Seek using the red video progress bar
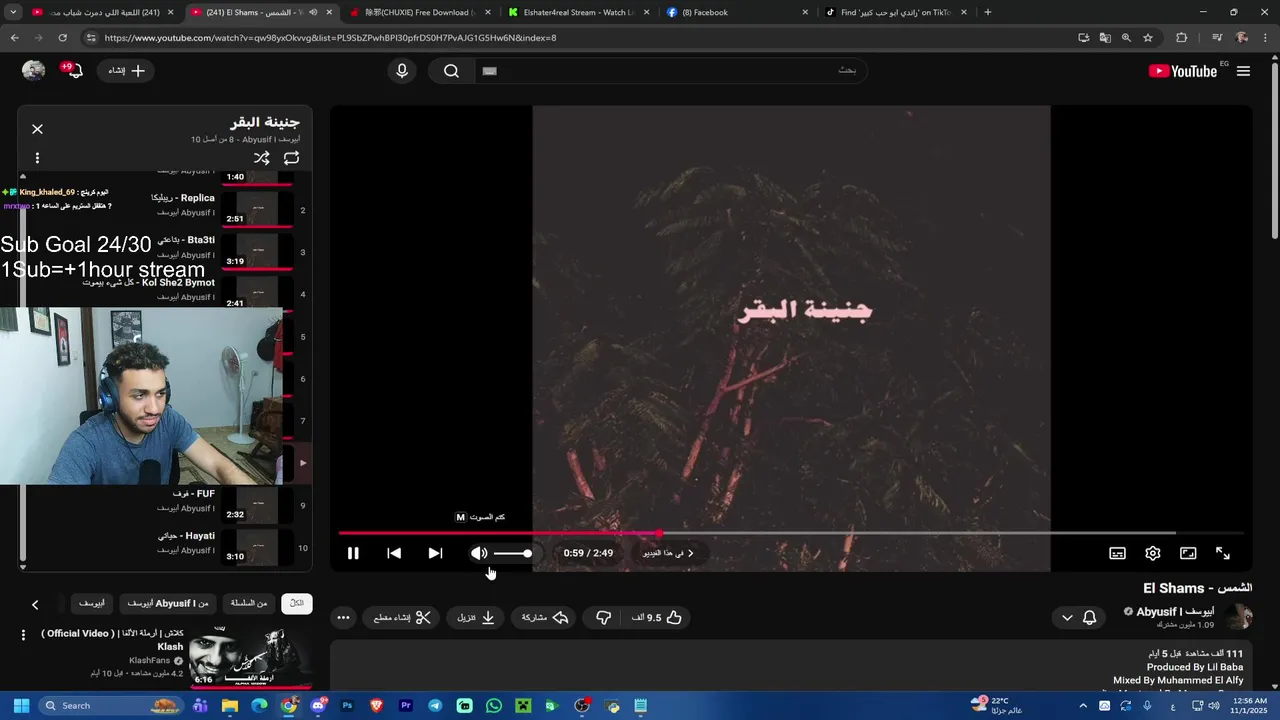Viewport: 1280px width, 720px height. pyautogui.click(x=790, y=533)
